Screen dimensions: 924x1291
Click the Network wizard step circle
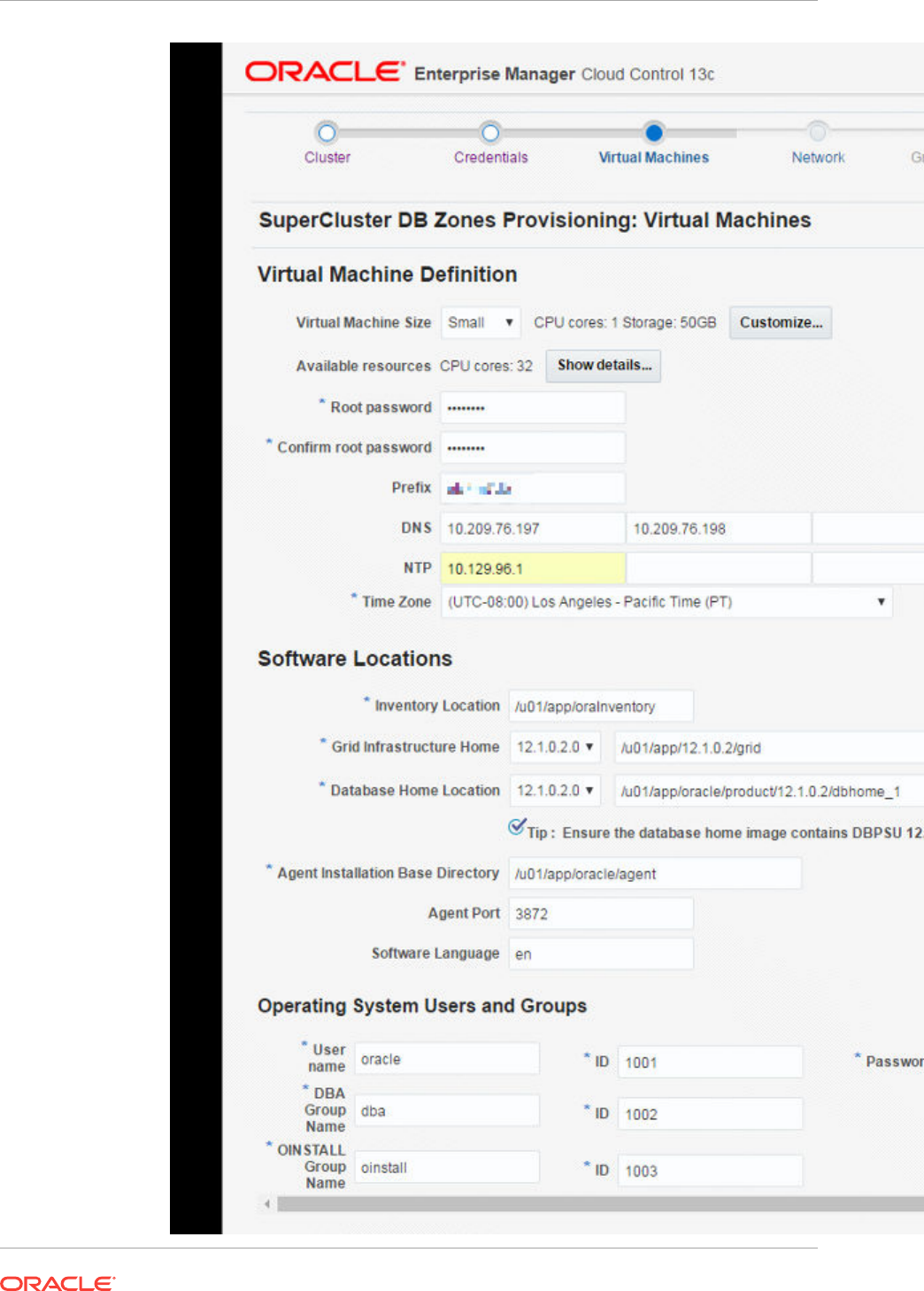[818, 133]
